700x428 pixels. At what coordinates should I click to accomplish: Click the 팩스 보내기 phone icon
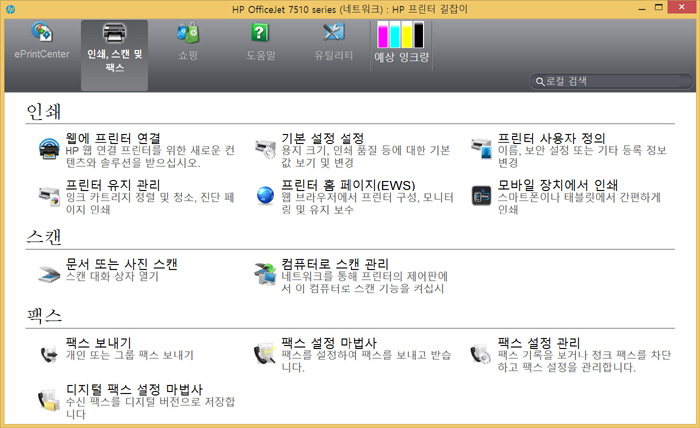click(49, 354)
